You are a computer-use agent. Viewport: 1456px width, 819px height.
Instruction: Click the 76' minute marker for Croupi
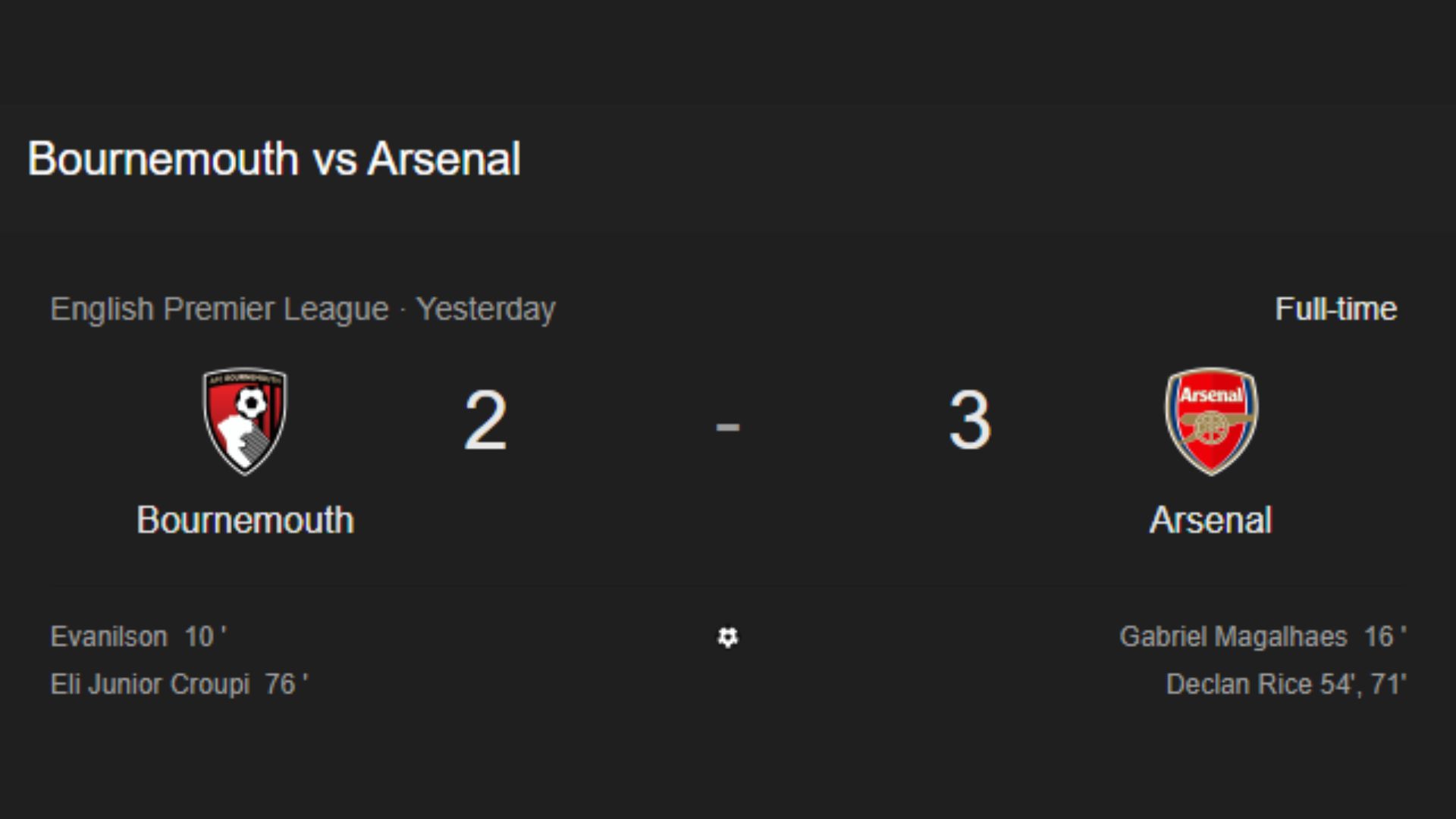pos(287,684)
